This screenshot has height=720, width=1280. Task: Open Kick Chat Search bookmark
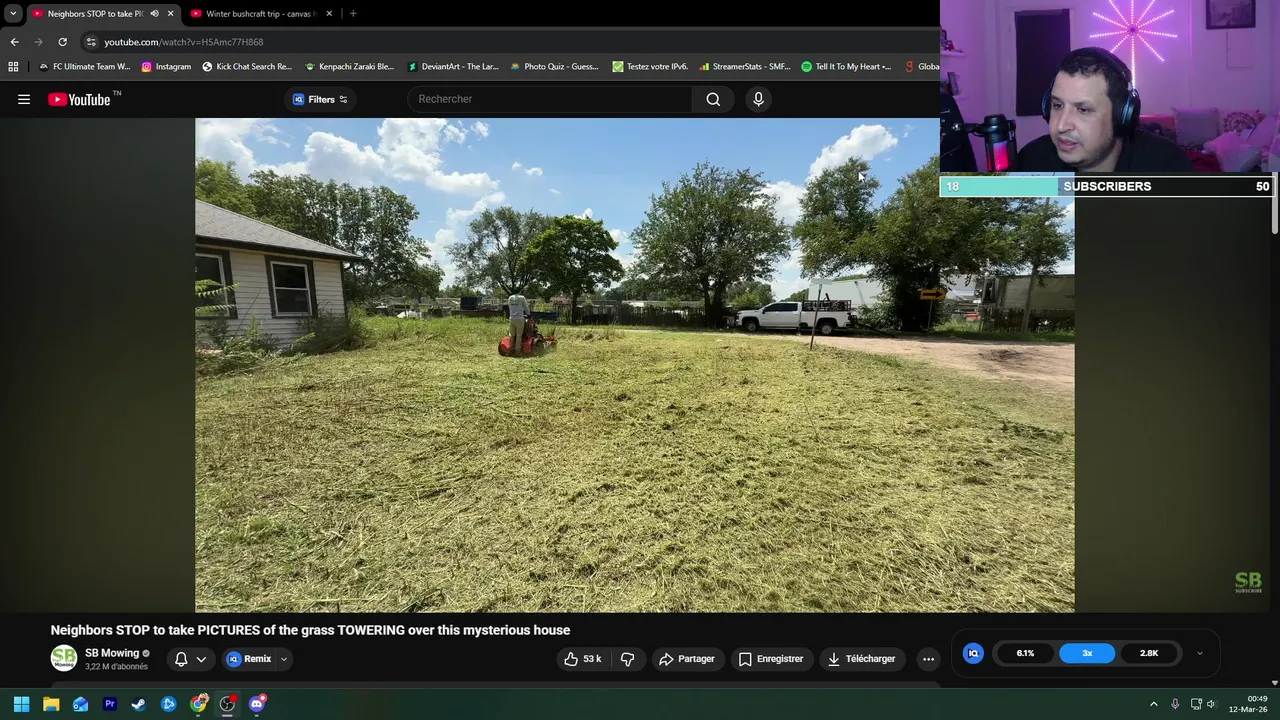[x=247, y=66]
